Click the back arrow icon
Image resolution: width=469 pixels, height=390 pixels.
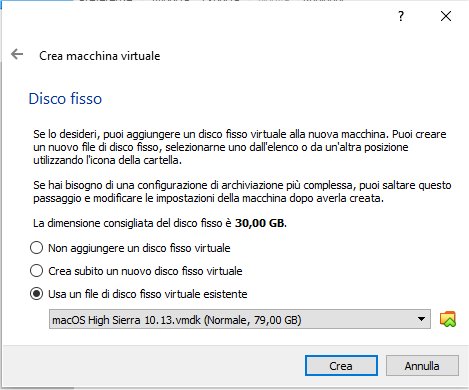17,54
